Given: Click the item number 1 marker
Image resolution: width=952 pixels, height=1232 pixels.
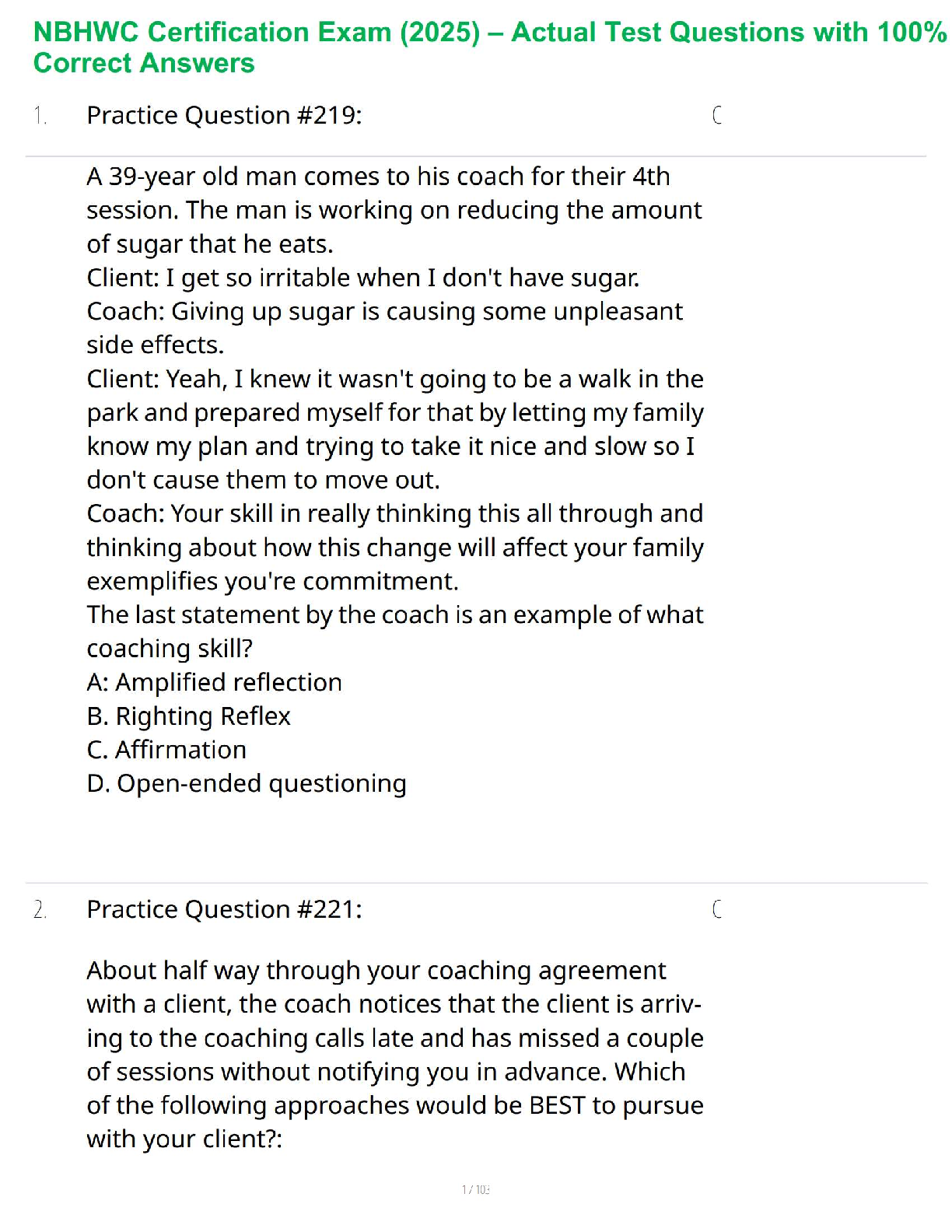Looking at the screenshot, I should click(40, 116).
